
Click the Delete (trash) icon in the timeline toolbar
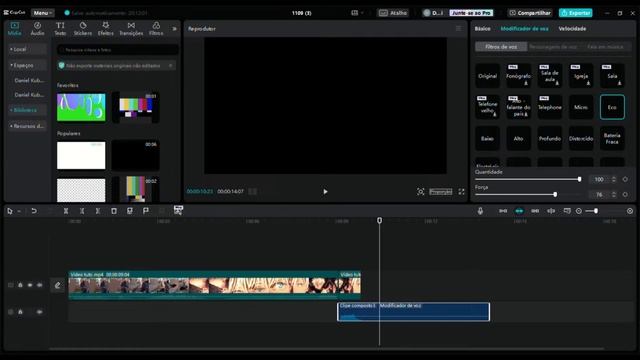(114, 211)
